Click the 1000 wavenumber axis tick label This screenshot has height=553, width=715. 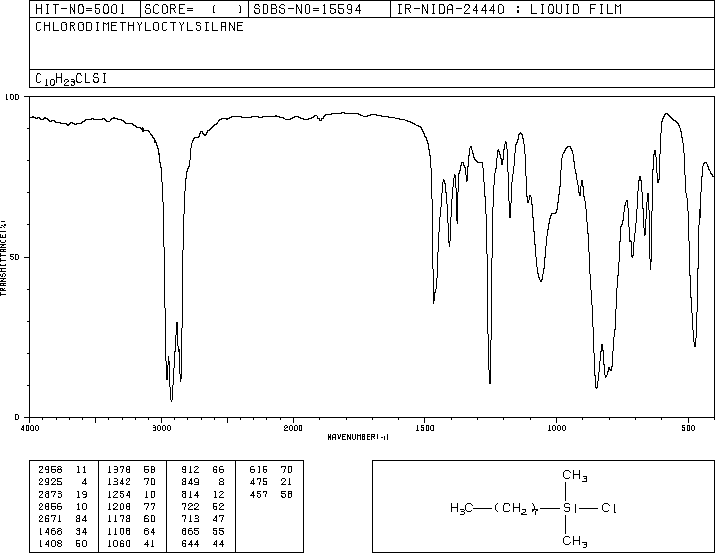click(x=556, y=428)
